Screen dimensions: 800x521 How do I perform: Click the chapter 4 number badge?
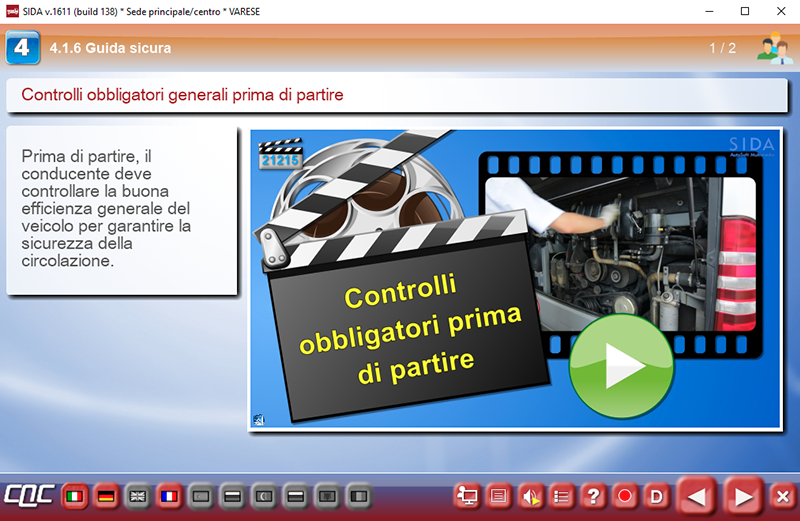[x=22, y=47]
